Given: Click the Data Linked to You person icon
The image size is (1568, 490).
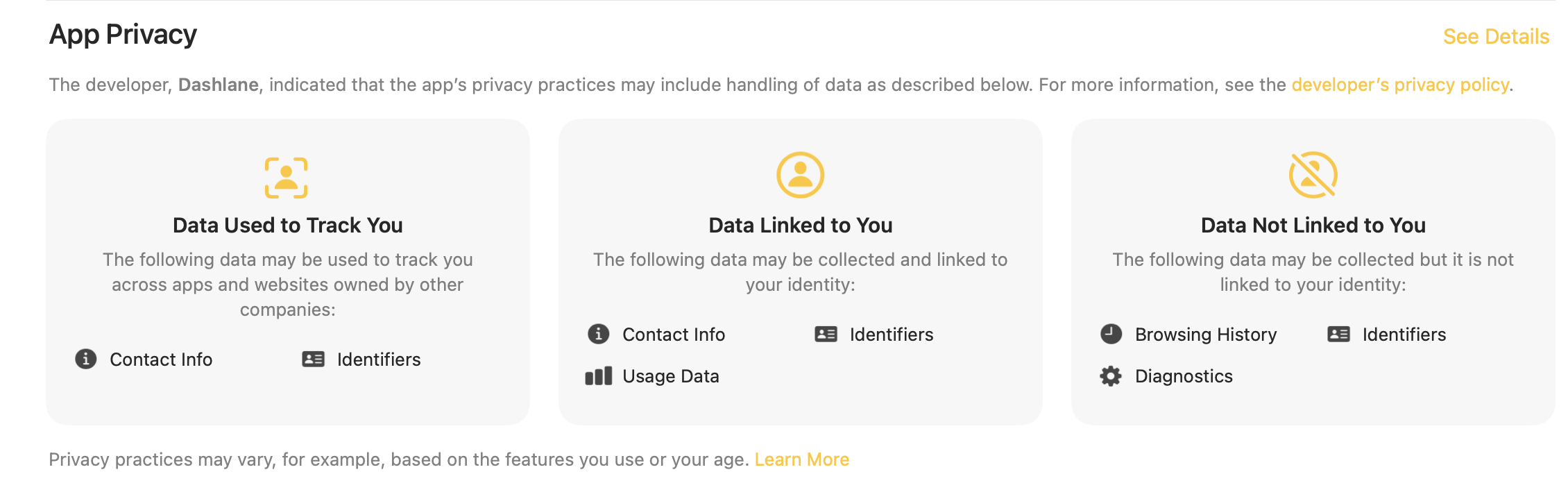Looking at the screenshot, I should pyautogui.click(x=800, y=175).
